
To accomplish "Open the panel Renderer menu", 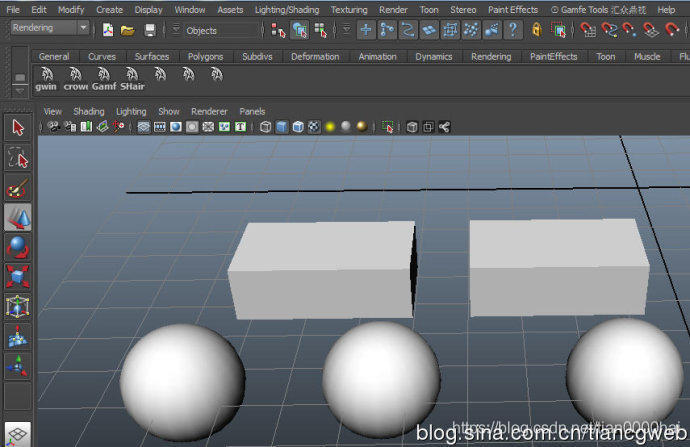I will (209, 111).
